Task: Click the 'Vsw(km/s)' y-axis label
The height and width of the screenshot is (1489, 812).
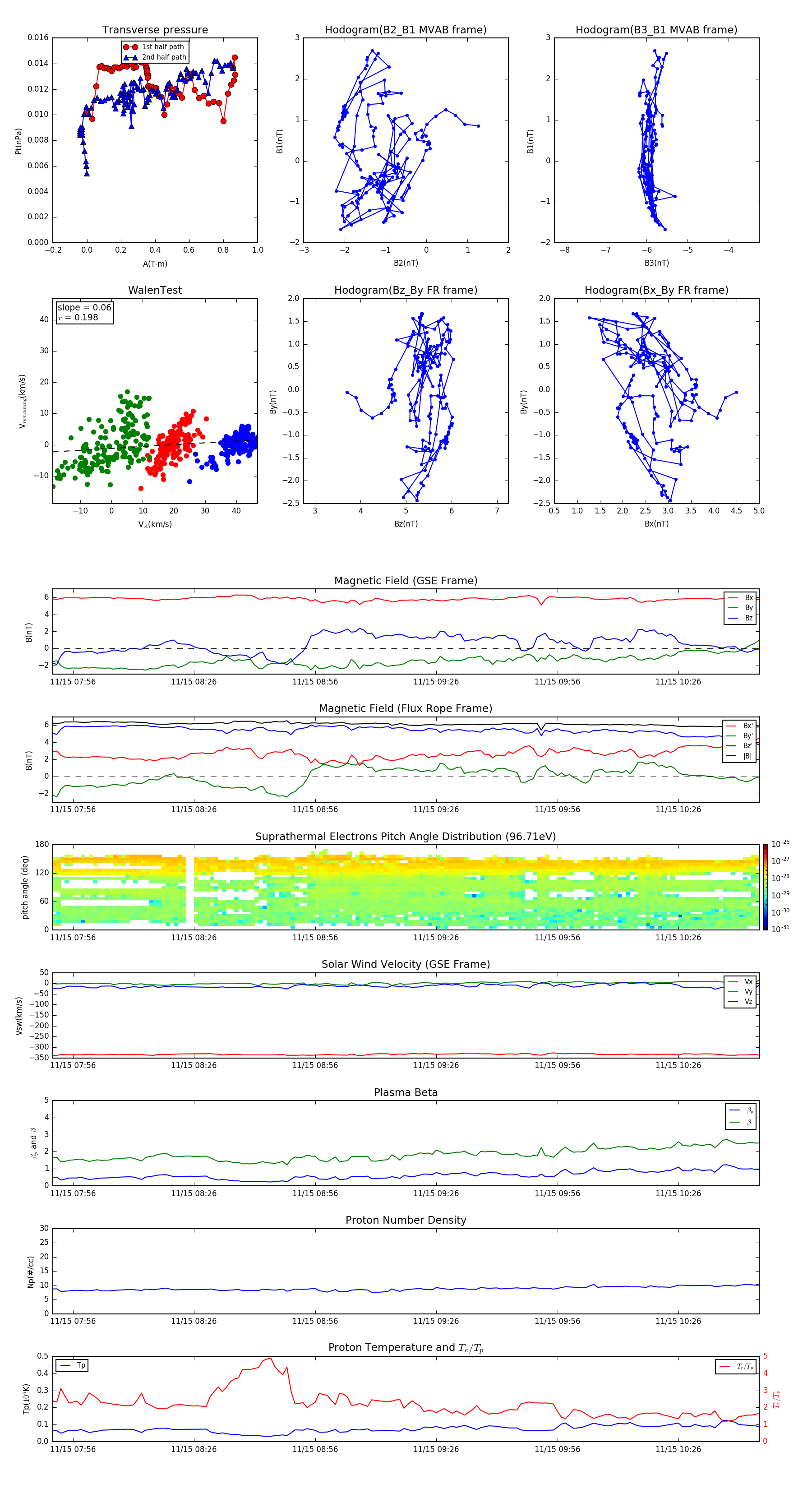Action: point(18,1016)
